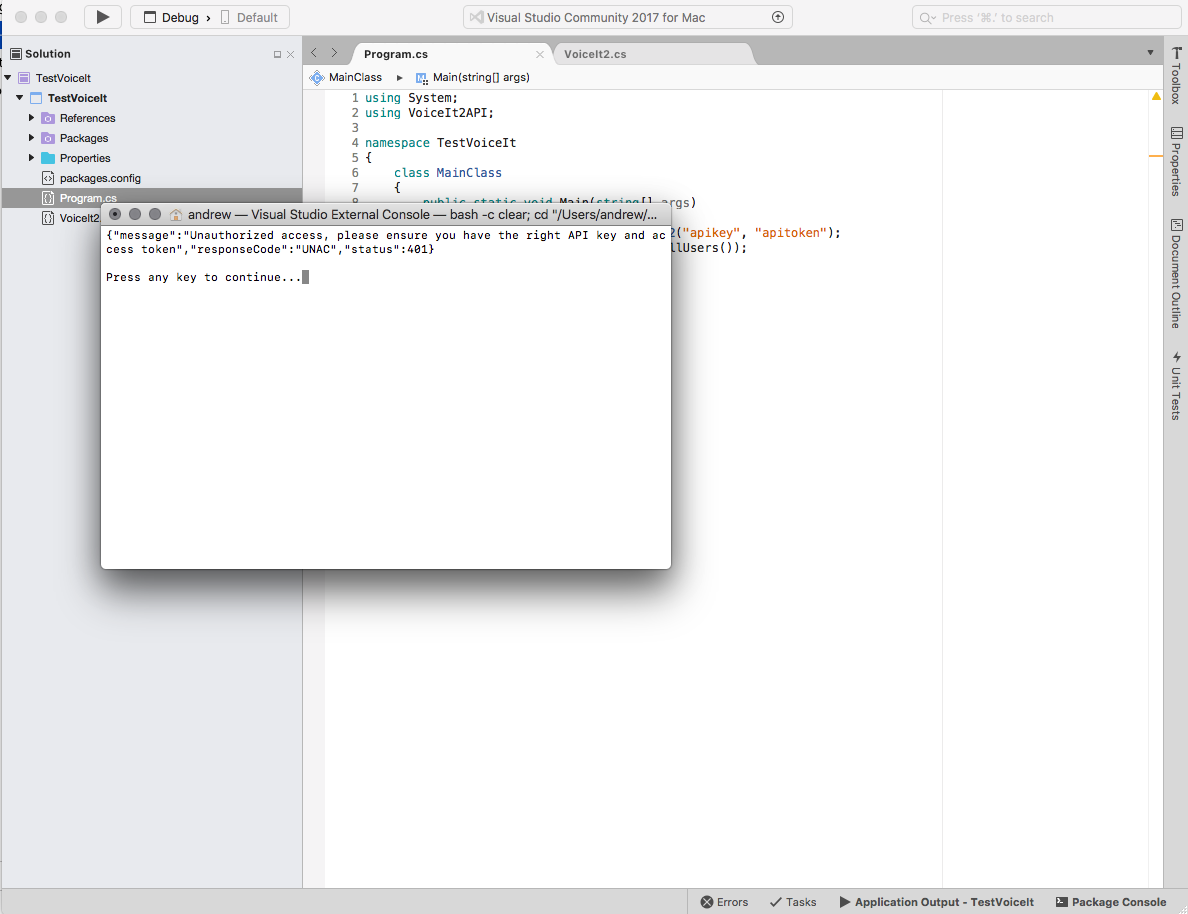Image resolution: width=1188 pixels, height=914 pixels.
Task: Collapse the TestVoiceIt solution node
Action: (x=8, y=77)
